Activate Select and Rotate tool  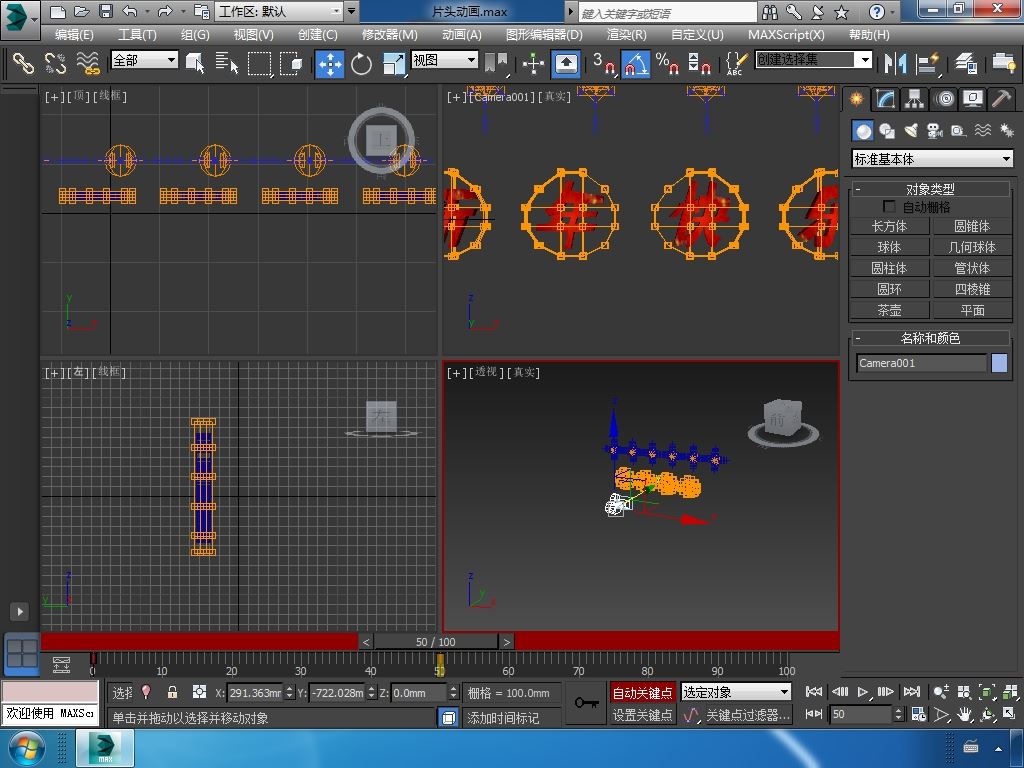pyautogui.click(x=361, y=64)
